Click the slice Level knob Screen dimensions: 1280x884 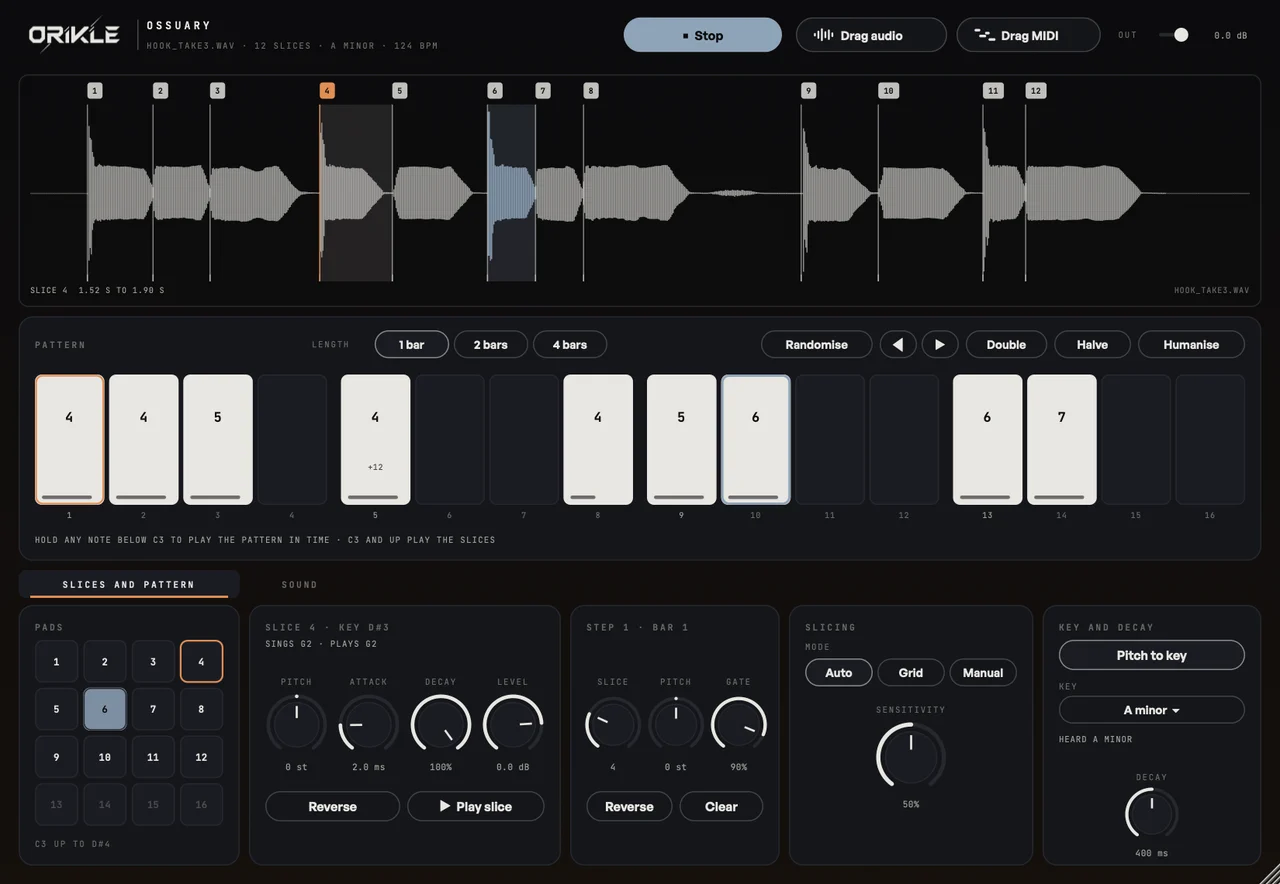click(513, 724)
